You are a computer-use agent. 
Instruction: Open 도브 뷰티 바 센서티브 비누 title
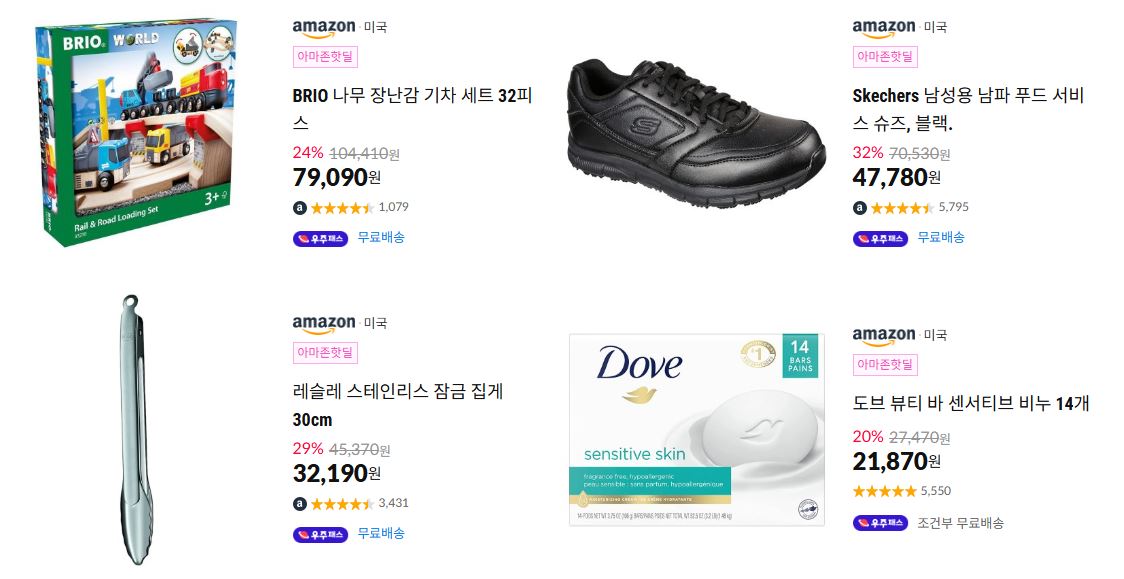tap(971, 403)
